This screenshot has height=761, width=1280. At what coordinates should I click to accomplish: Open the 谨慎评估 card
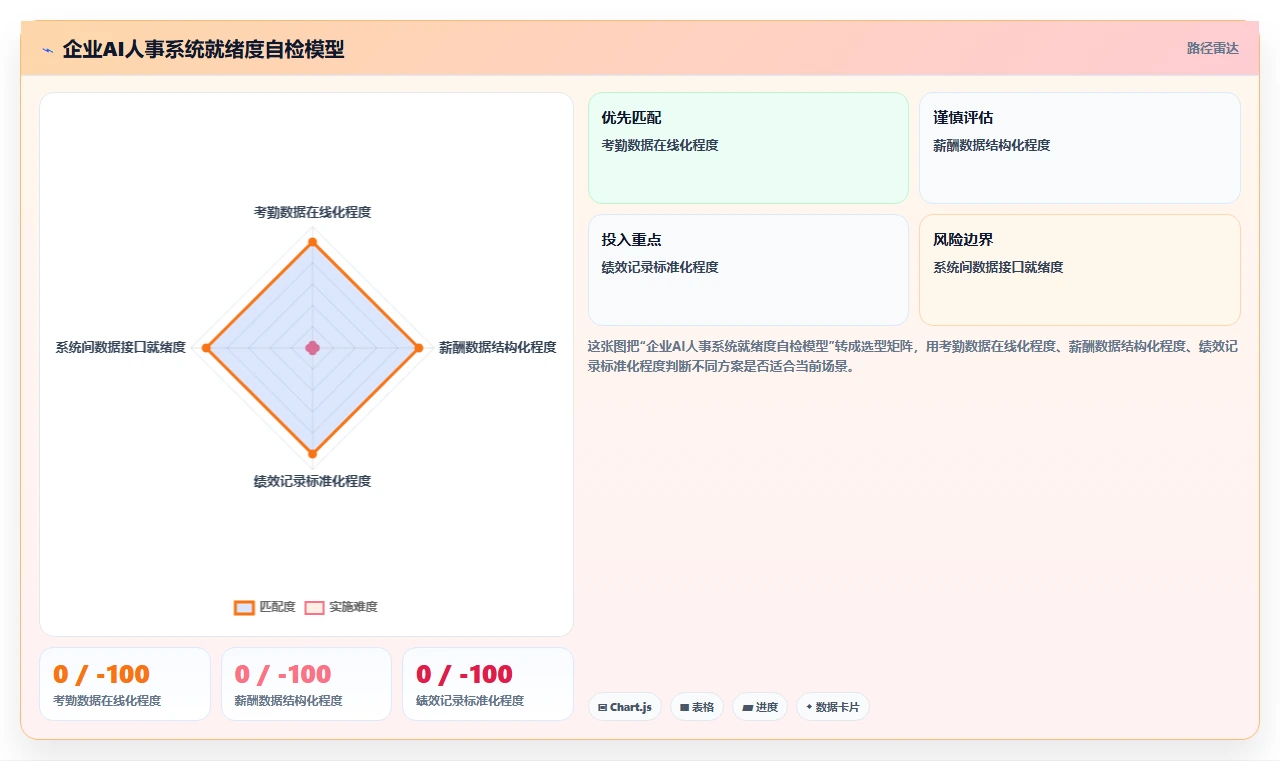1080,148
